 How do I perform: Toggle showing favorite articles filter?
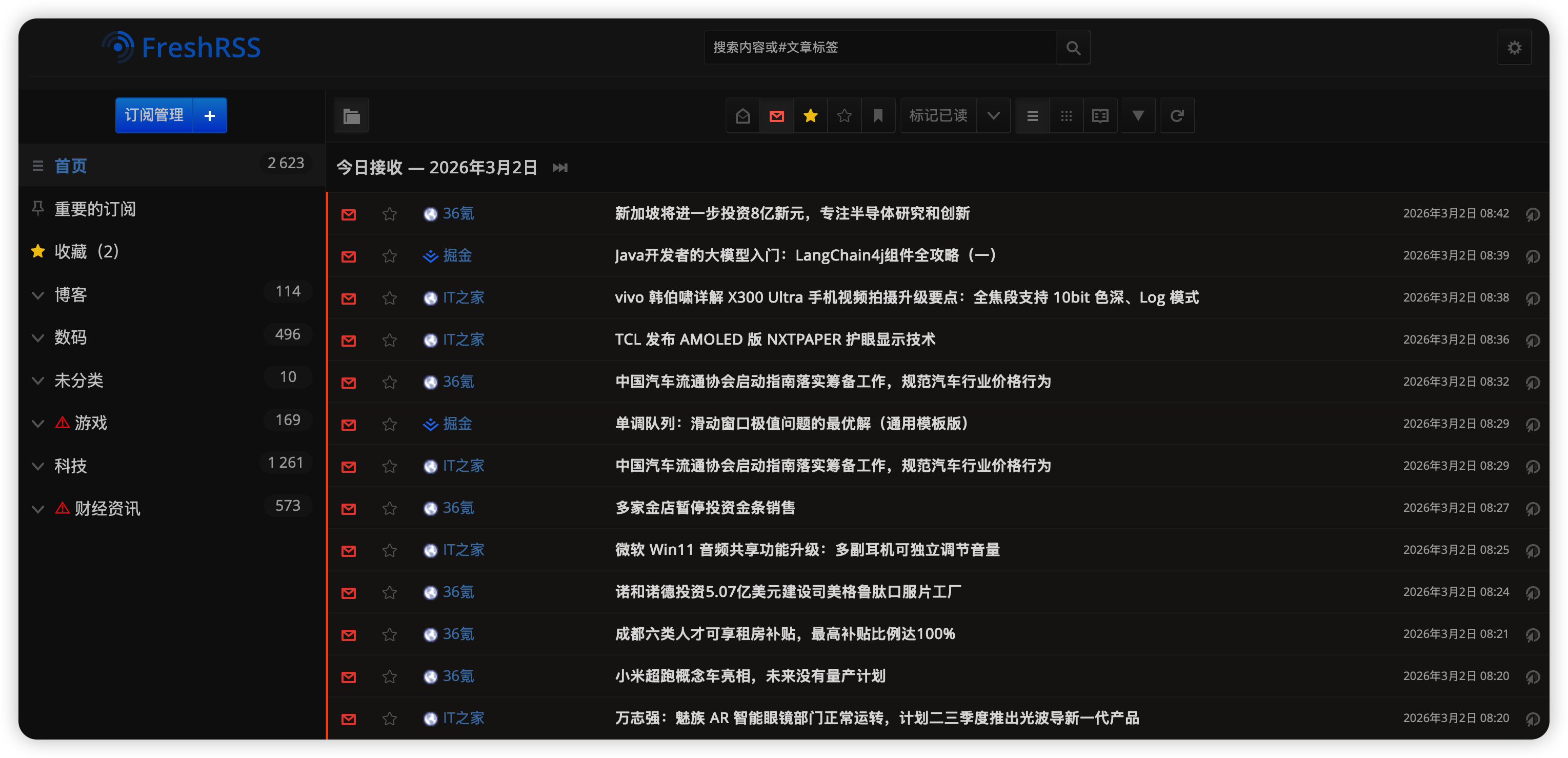tap(810, 116)
